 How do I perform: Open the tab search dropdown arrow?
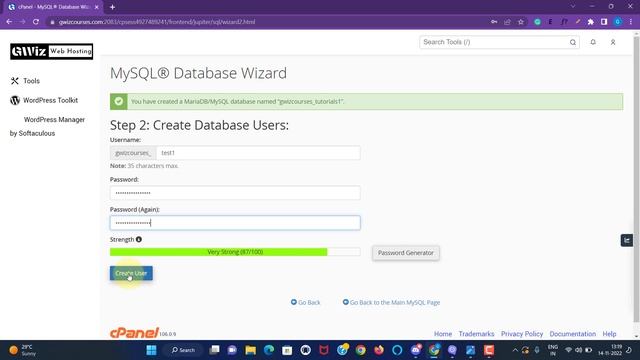coord(573,7)
